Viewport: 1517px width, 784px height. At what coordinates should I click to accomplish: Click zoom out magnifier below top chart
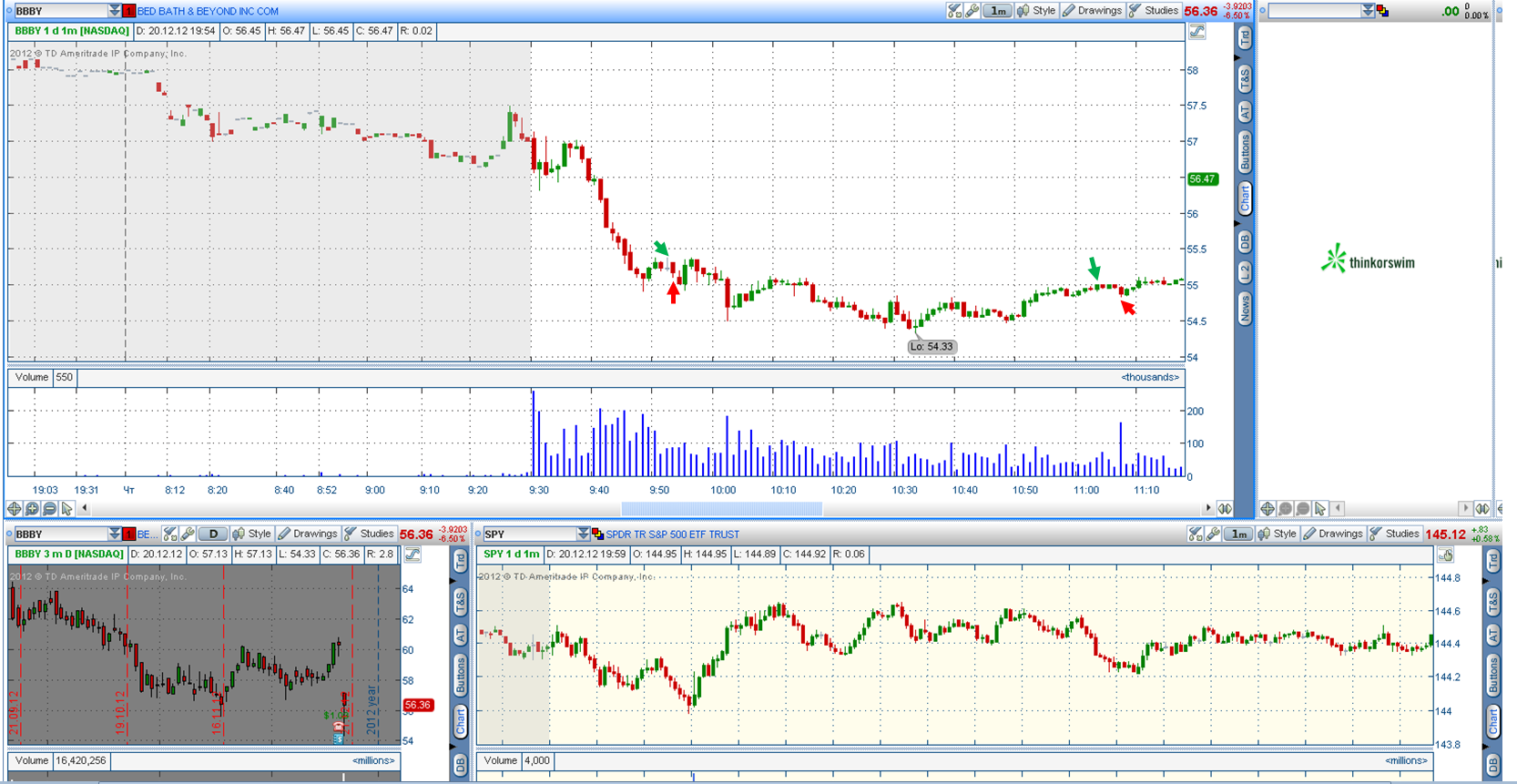tap(49, 508)
